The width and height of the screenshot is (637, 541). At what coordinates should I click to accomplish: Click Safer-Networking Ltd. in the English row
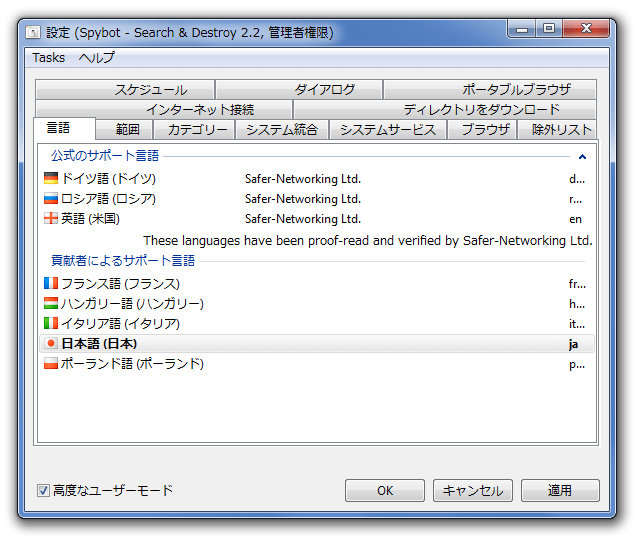[x=303, y=219]
